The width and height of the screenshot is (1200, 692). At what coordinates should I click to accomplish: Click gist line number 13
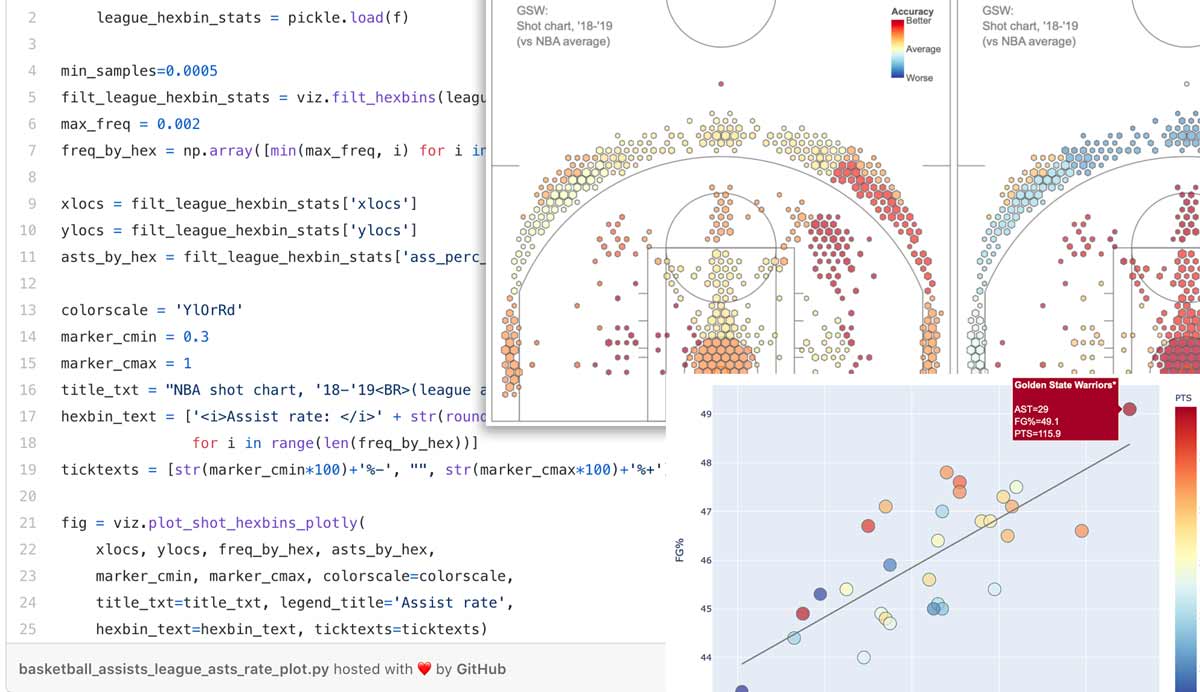point(28,310)
